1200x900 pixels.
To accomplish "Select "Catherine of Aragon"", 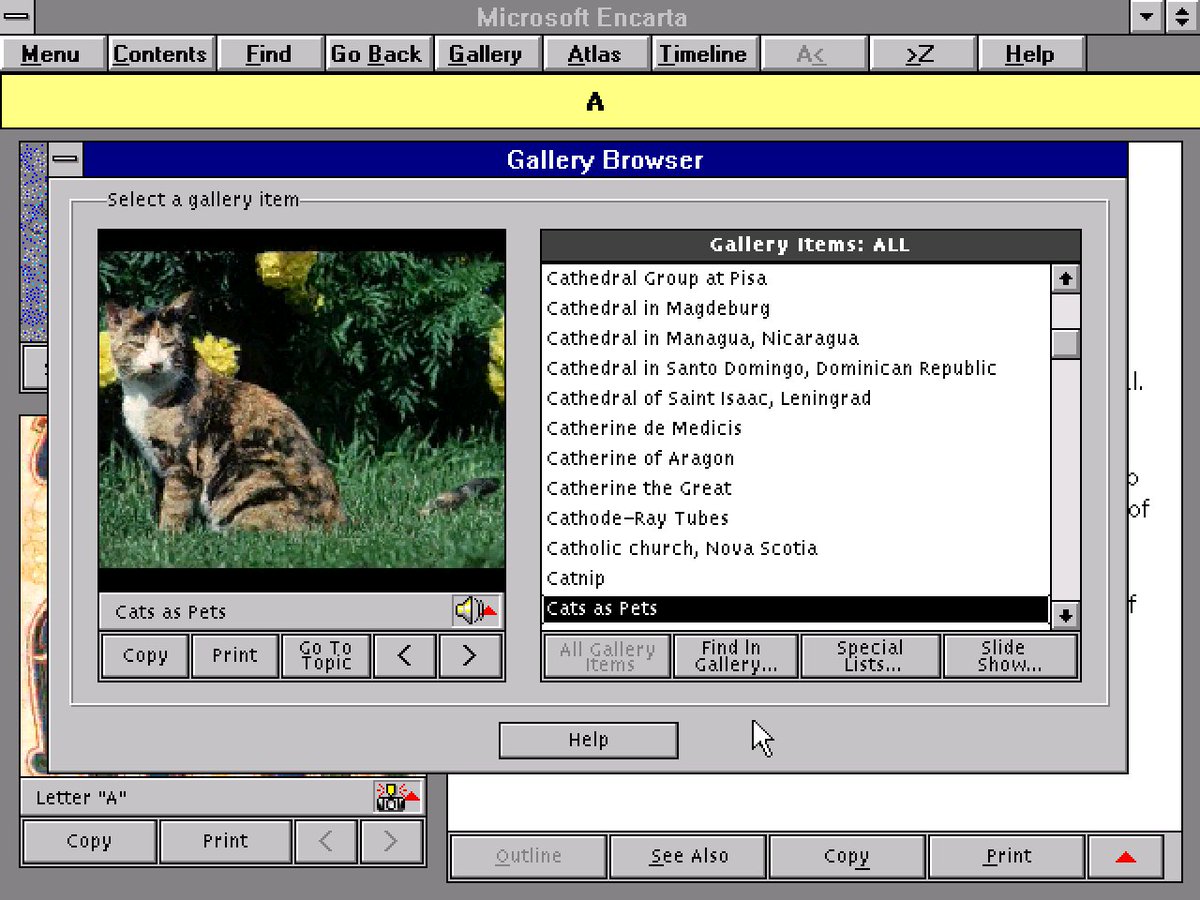I will tap(796, 458).
